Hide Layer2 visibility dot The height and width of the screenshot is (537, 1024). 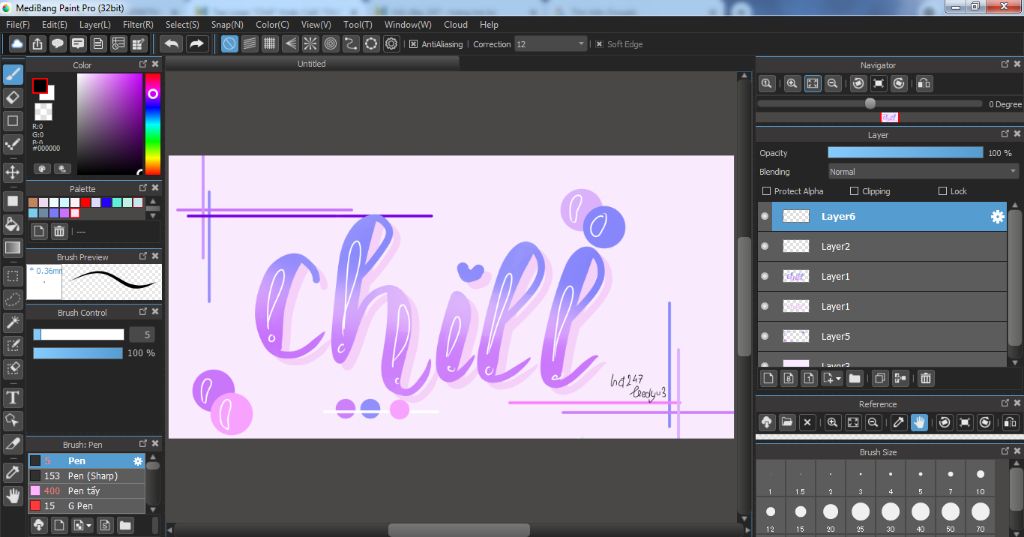765,246
